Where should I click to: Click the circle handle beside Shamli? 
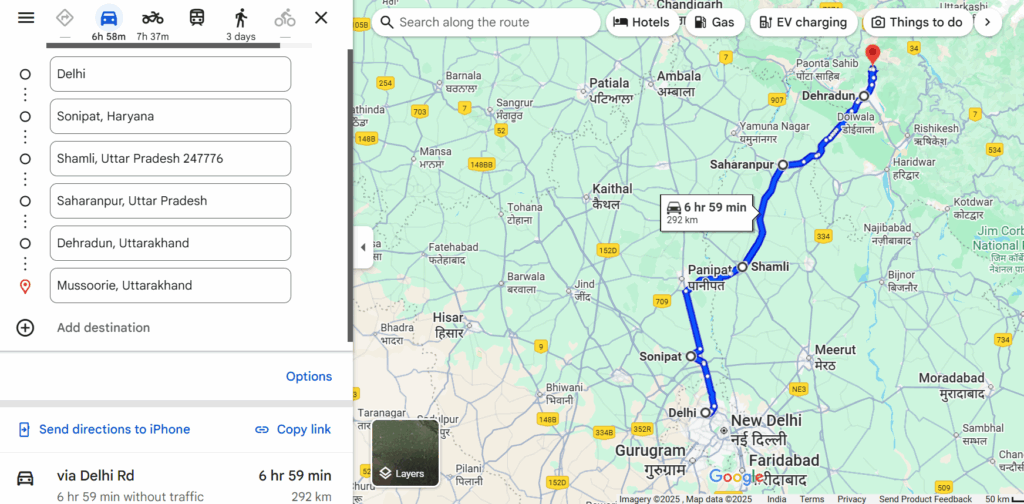25,159
